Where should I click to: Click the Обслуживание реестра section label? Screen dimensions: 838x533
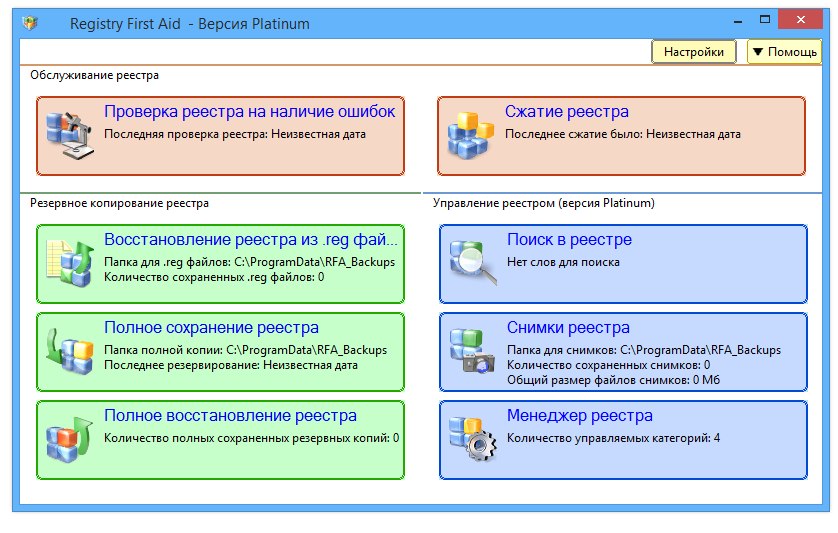pos(94,75)
